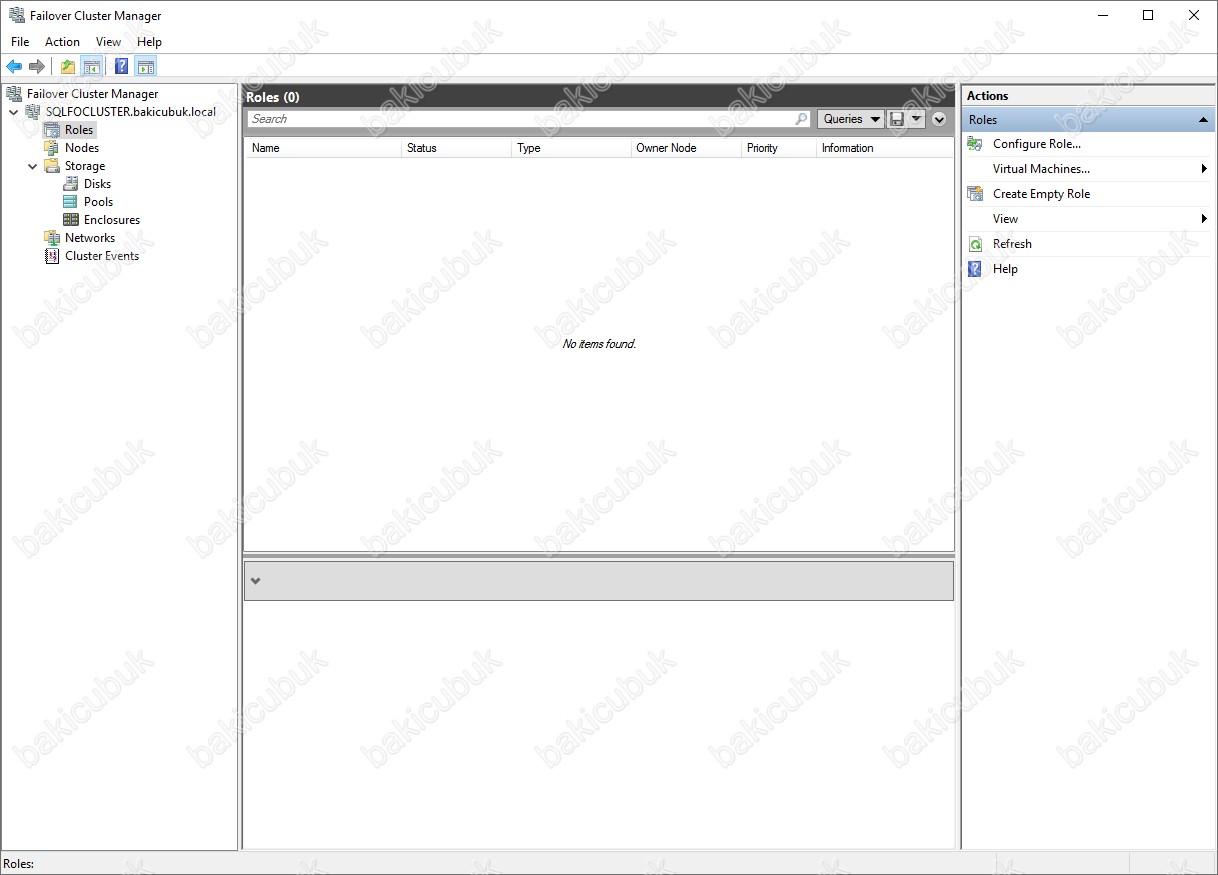This screenshot has width=1218, height=875.
Task: Open the Action menu
Action: point(62,42)
